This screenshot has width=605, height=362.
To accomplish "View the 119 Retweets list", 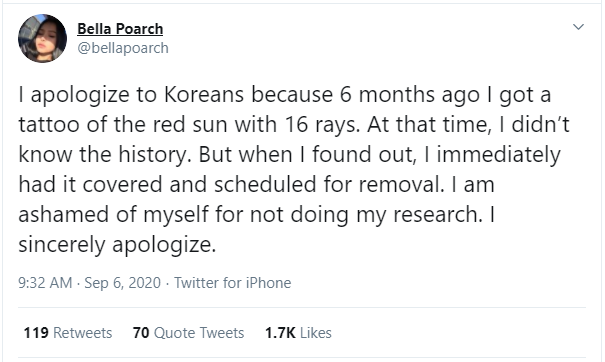I will point(68,333).
